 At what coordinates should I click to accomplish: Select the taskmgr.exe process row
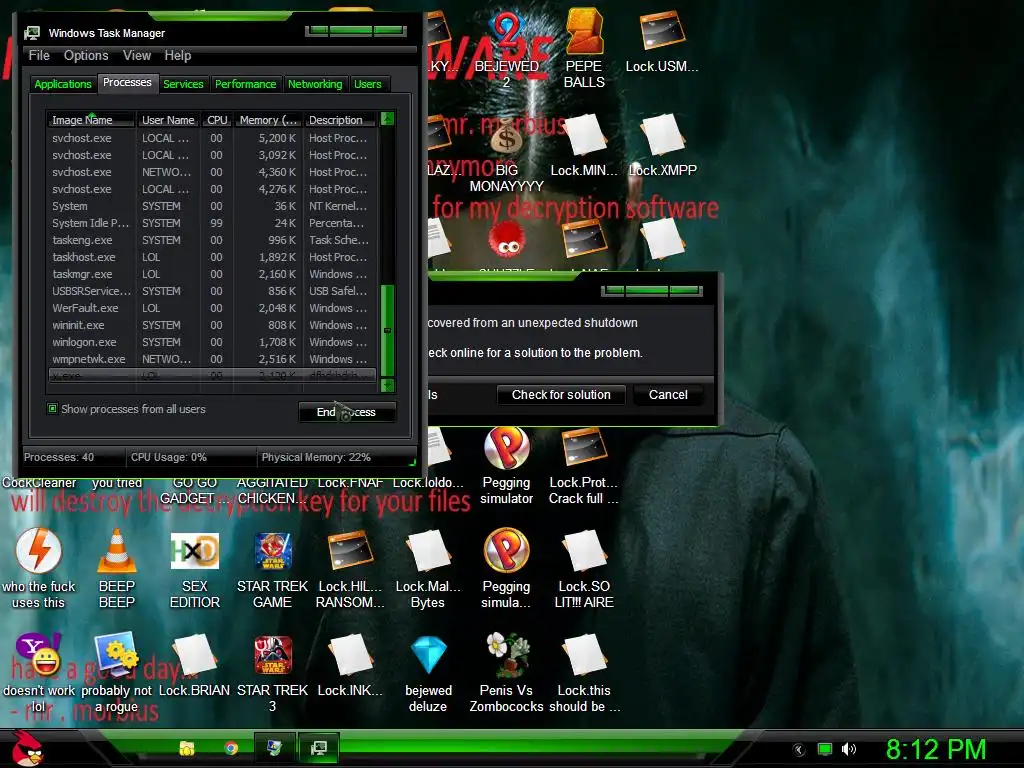212,274
